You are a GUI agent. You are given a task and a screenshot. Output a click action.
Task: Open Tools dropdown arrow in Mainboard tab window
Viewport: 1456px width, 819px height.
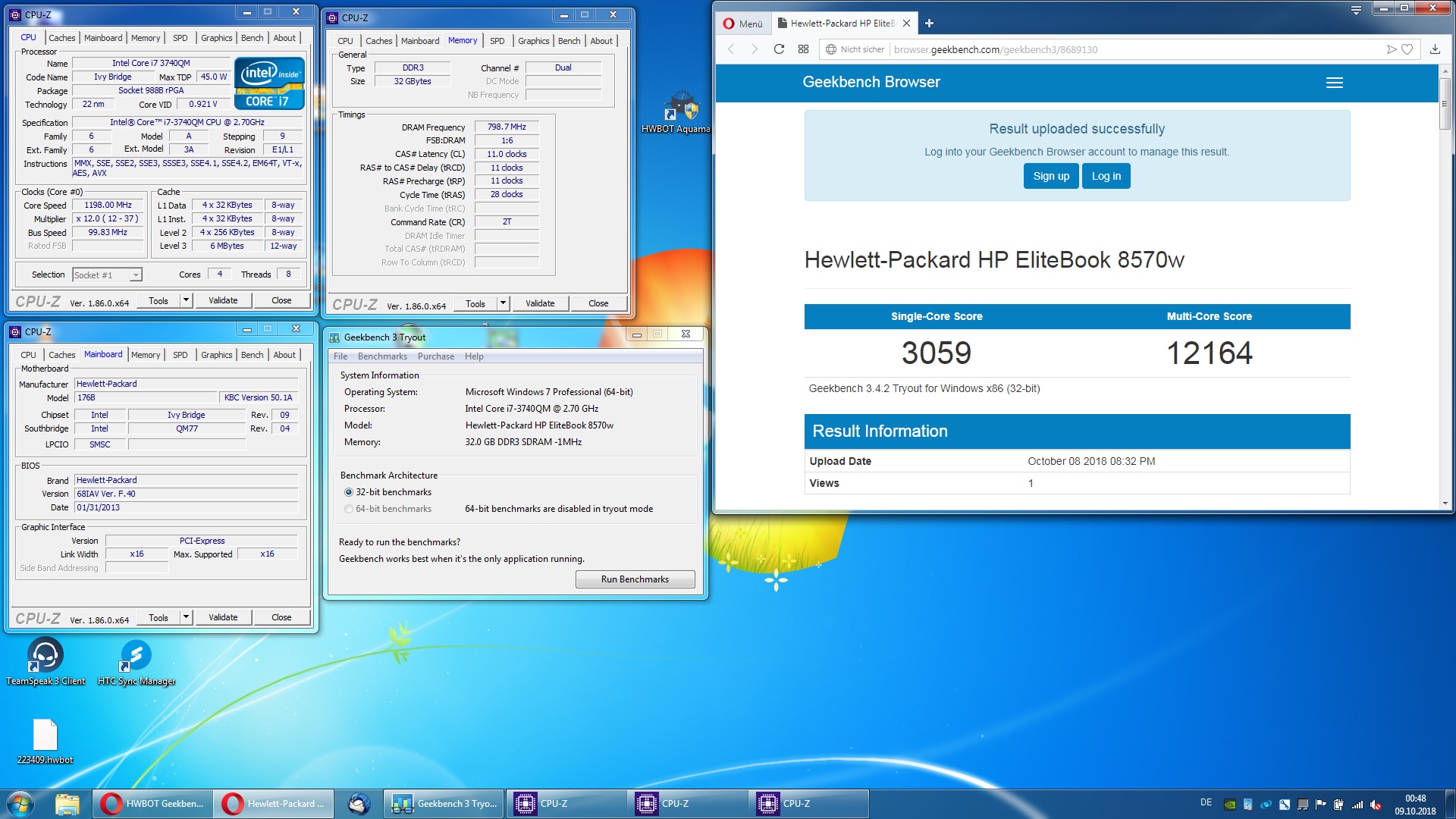click(186, 617)
